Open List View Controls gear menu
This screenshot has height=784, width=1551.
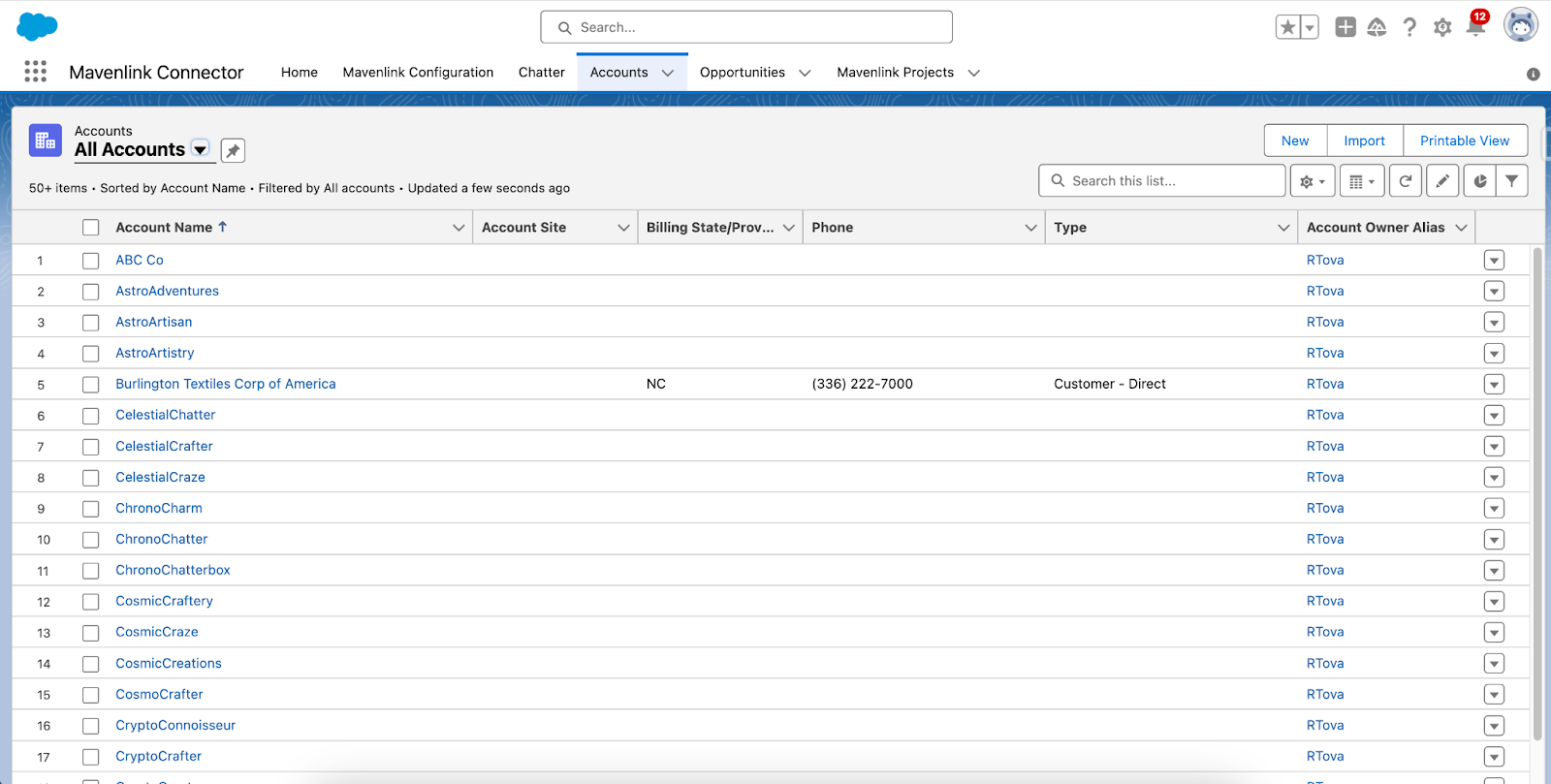coord(1313,181)
